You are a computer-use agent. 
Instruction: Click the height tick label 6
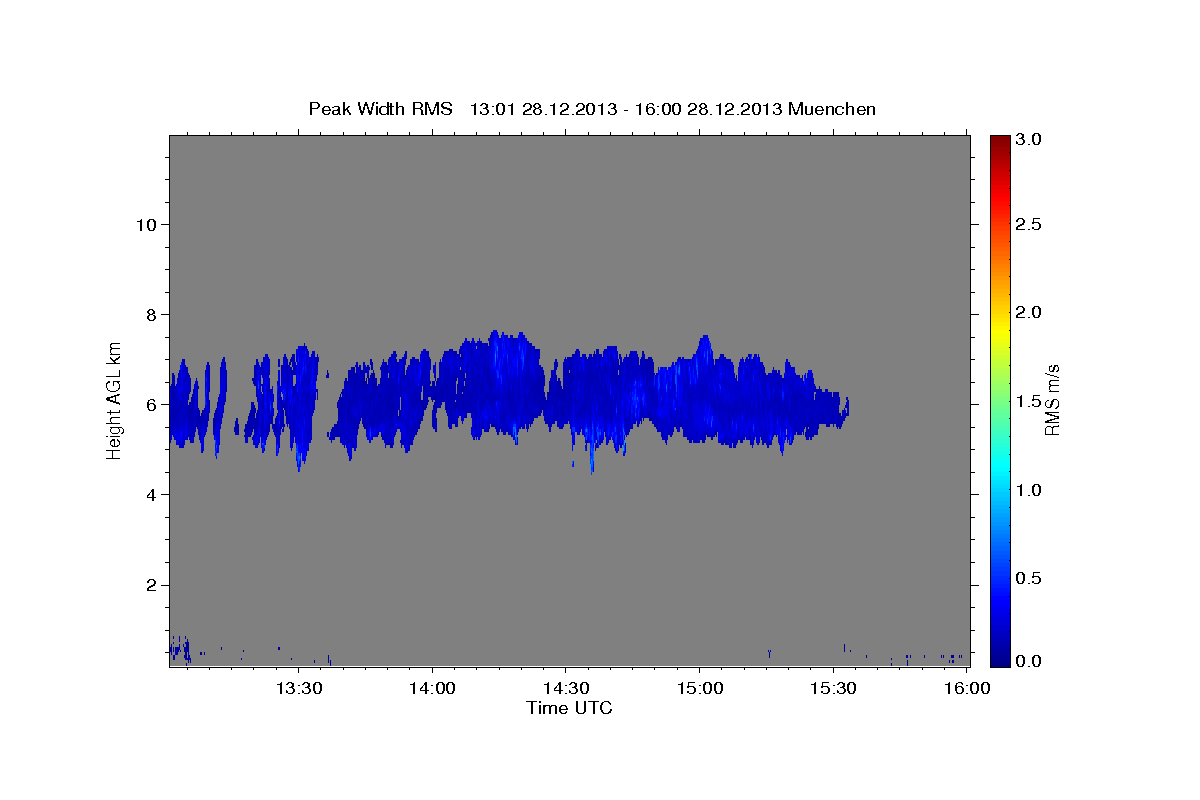tap(151, 405)
